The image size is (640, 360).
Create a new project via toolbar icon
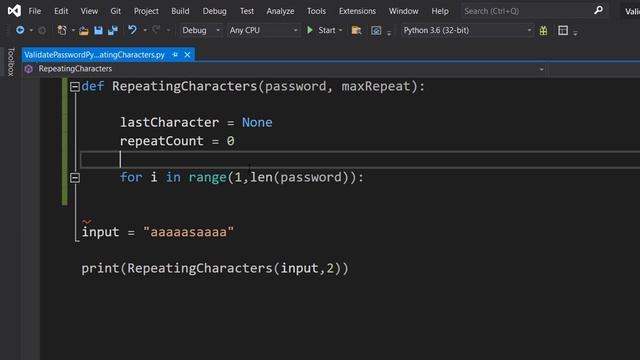tap(62, 30)
